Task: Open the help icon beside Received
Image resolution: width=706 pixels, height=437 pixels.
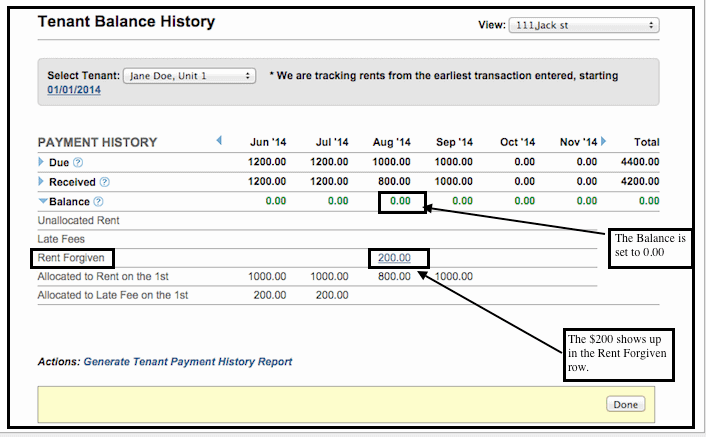Action: pyautogui.click(x=104, y=182)
